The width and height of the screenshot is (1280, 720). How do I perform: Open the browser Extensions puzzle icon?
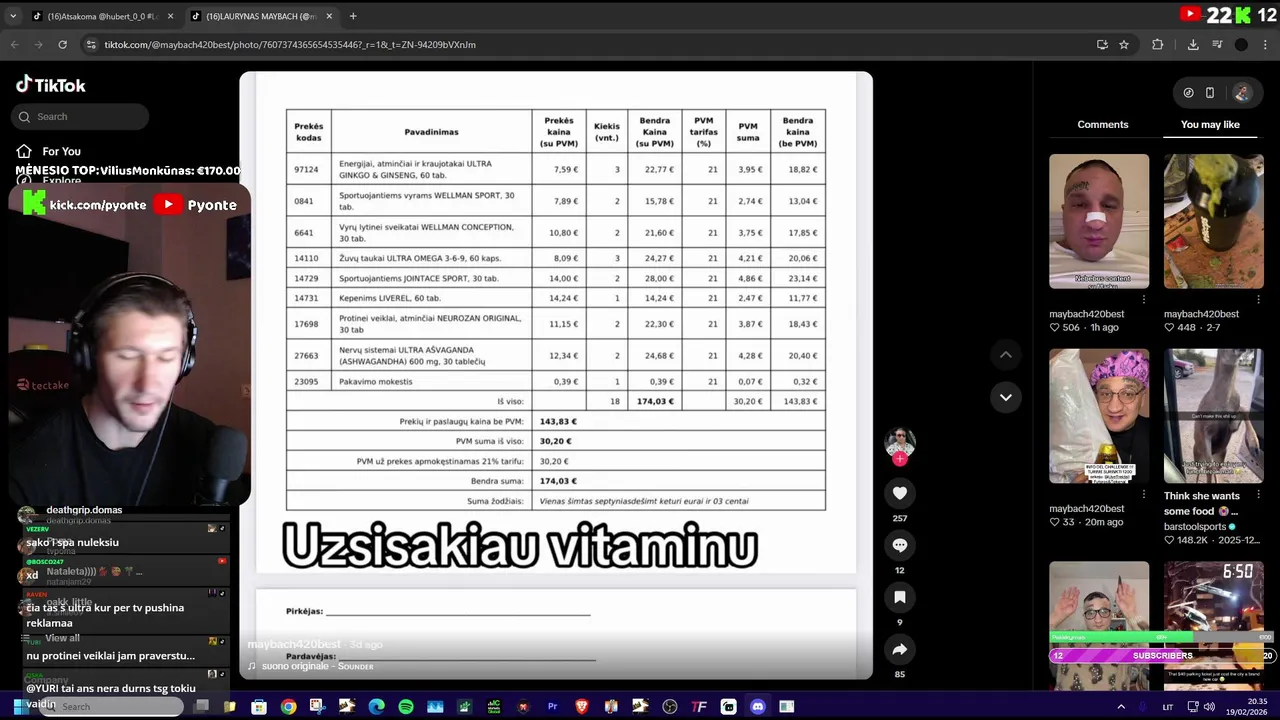pyautogui.click(x=1158, y=44)
